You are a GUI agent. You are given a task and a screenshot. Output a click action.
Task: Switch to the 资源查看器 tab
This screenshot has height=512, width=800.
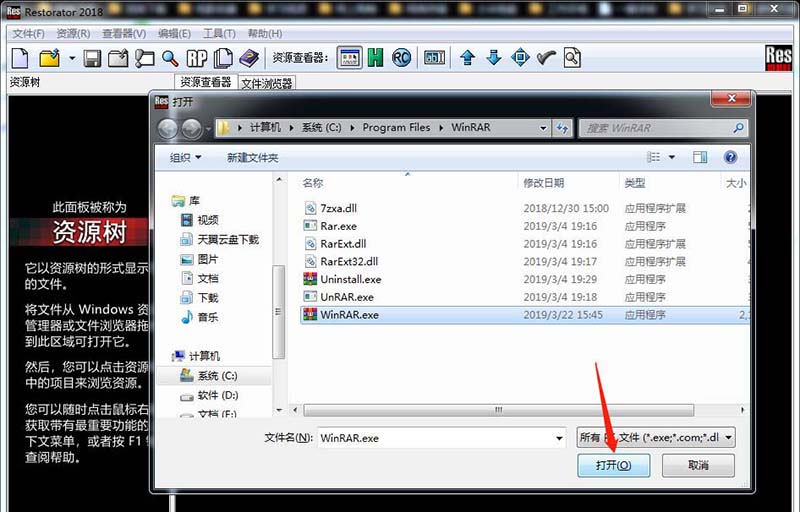click(206, 82)
